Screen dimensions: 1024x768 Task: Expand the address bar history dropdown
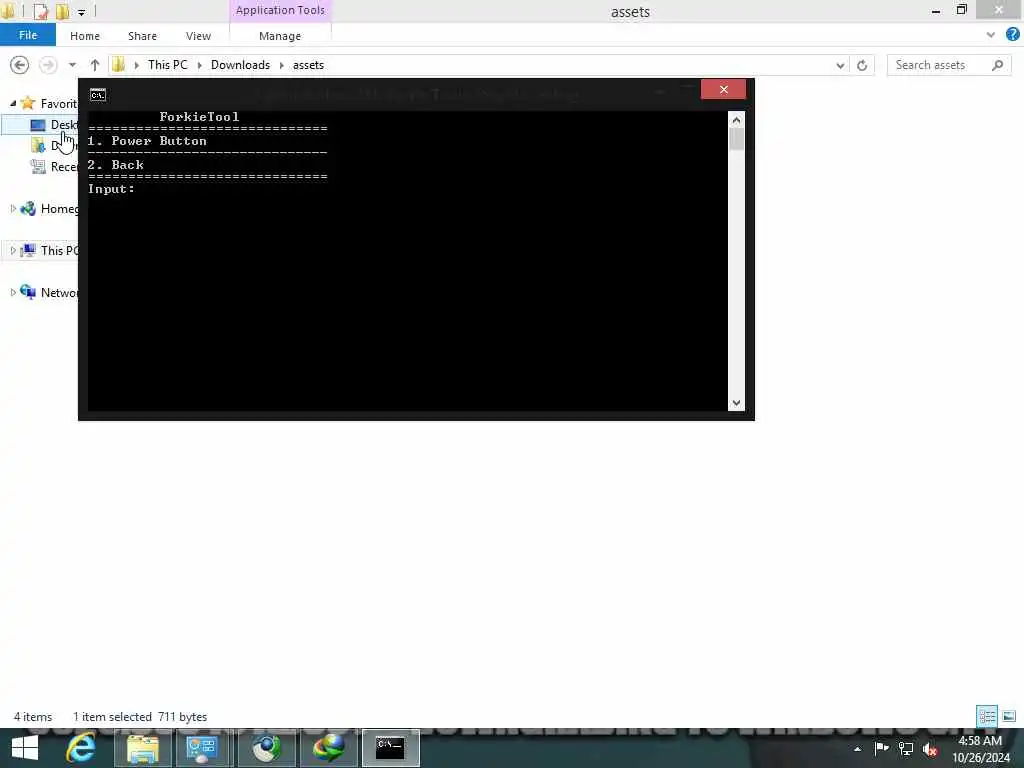click(x=840, y=65)
